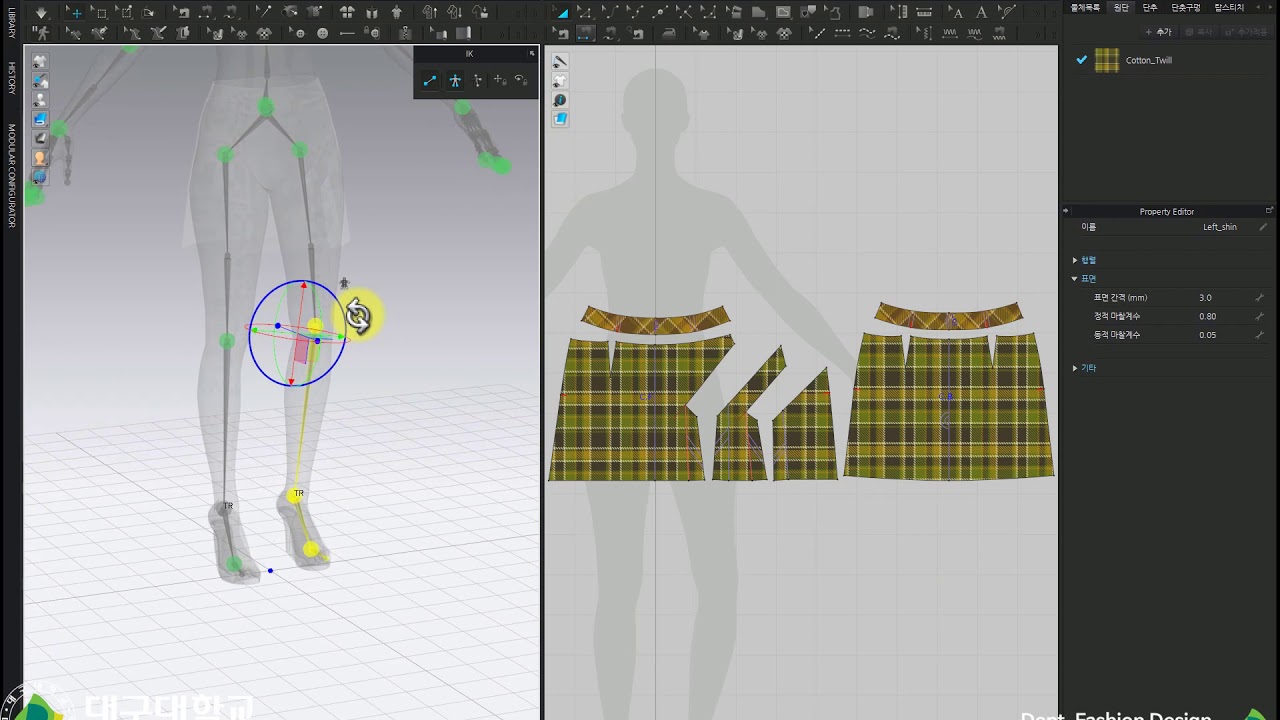Click the Reset 2D Arrangement garment icon

click(x=347, y=13)
